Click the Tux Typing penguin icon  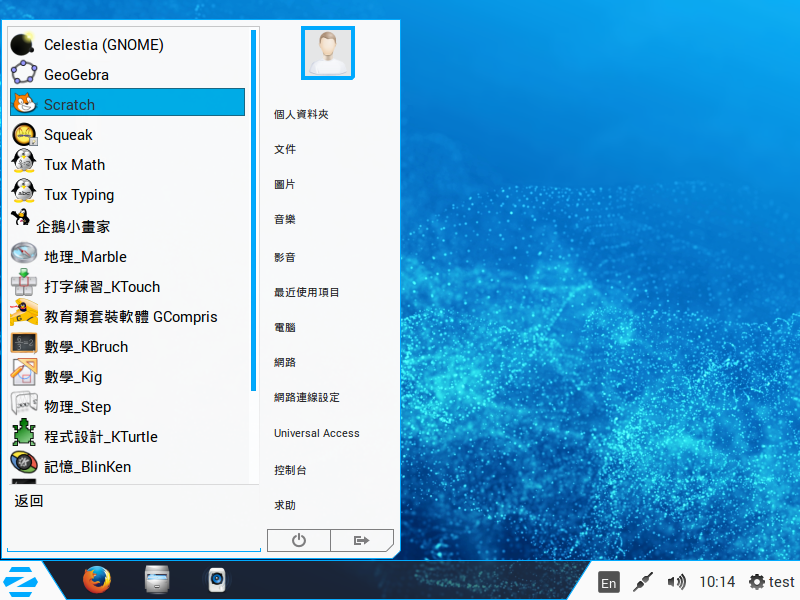(24, 192)
